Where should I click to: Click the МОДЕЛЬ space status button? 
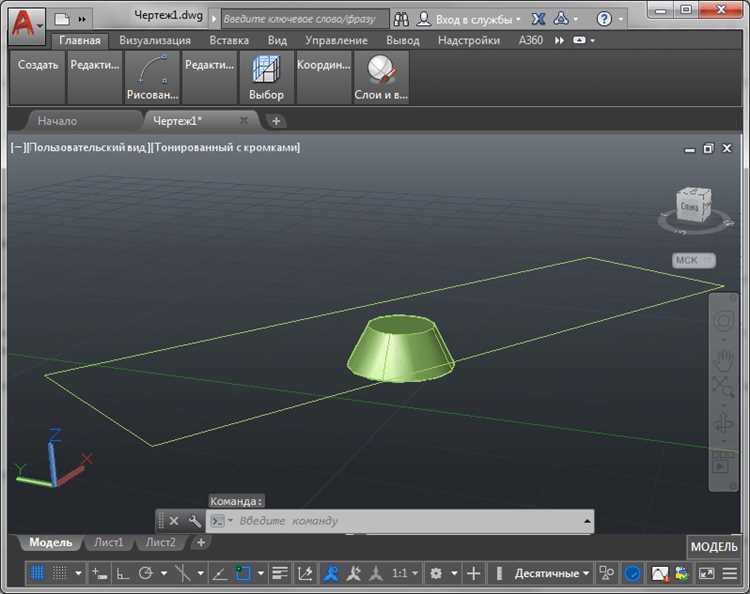point(714,547)
